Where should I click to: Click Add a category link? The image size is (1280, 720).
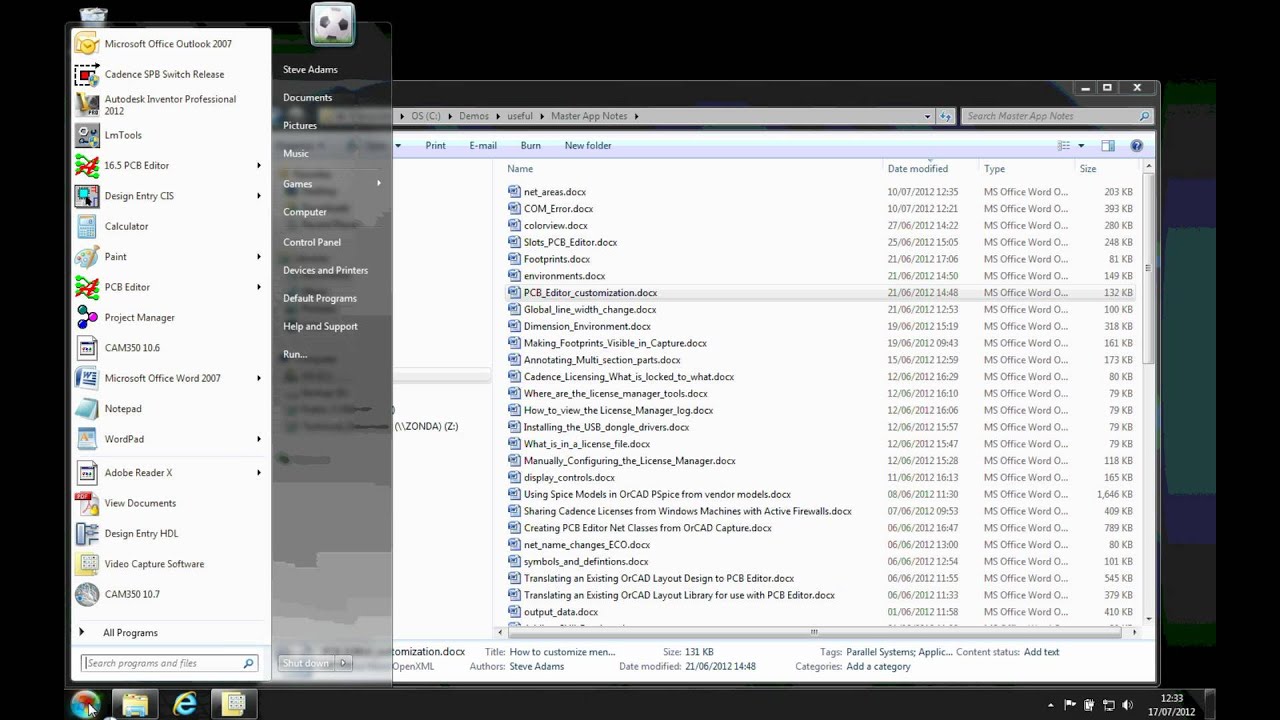(x=878, y=667)
